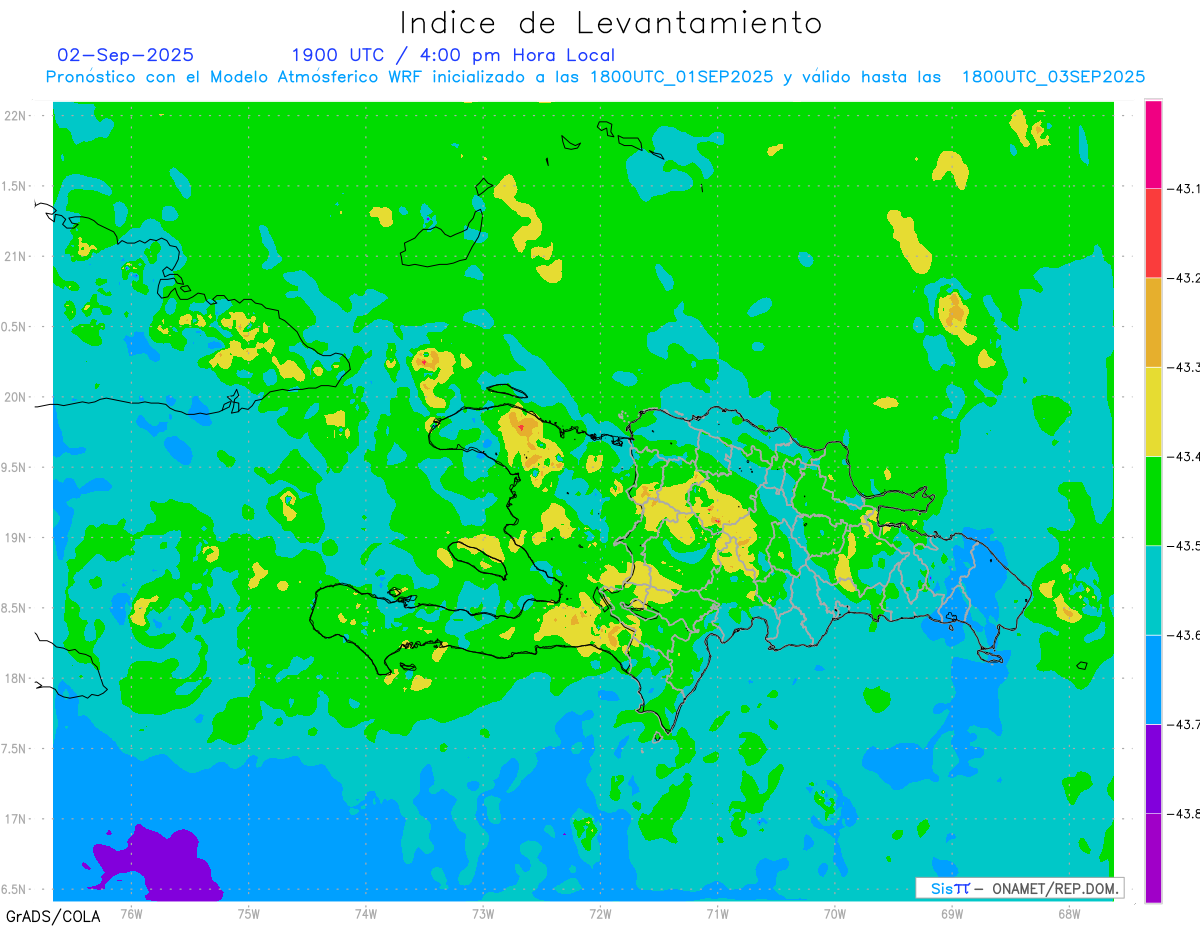The image size is (1200, 927).
Task: Click the longitude label '75W'
Action: click(249, 914)
